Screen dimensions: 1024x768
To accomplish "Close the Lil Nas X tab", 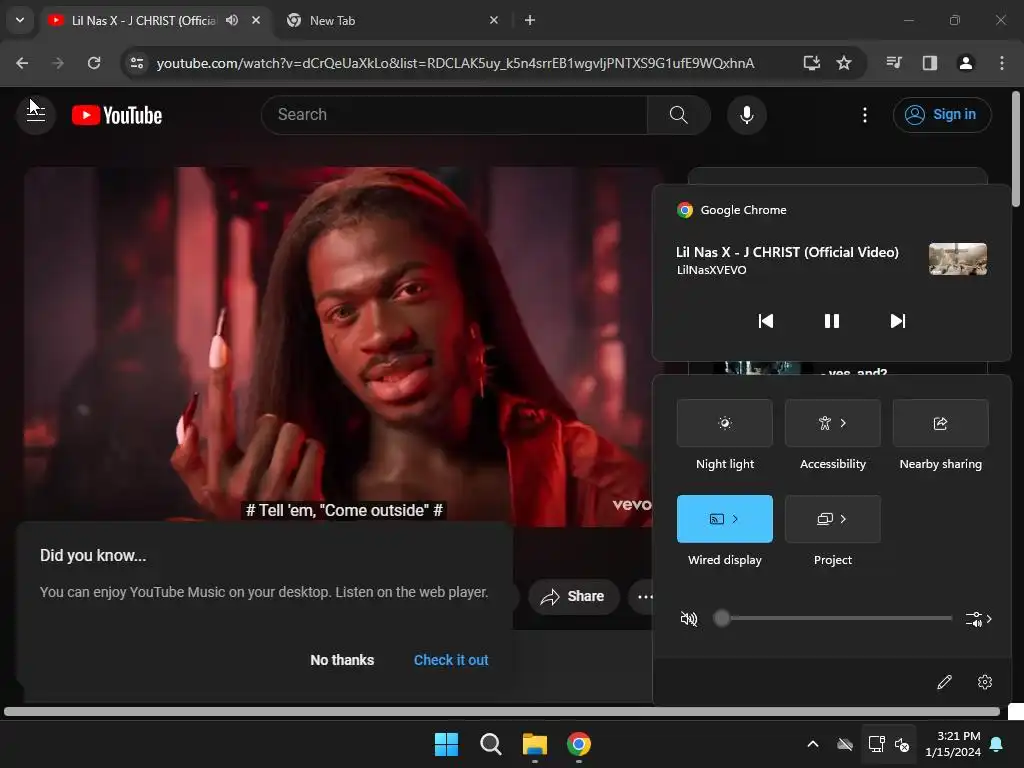I will [256, 20].
